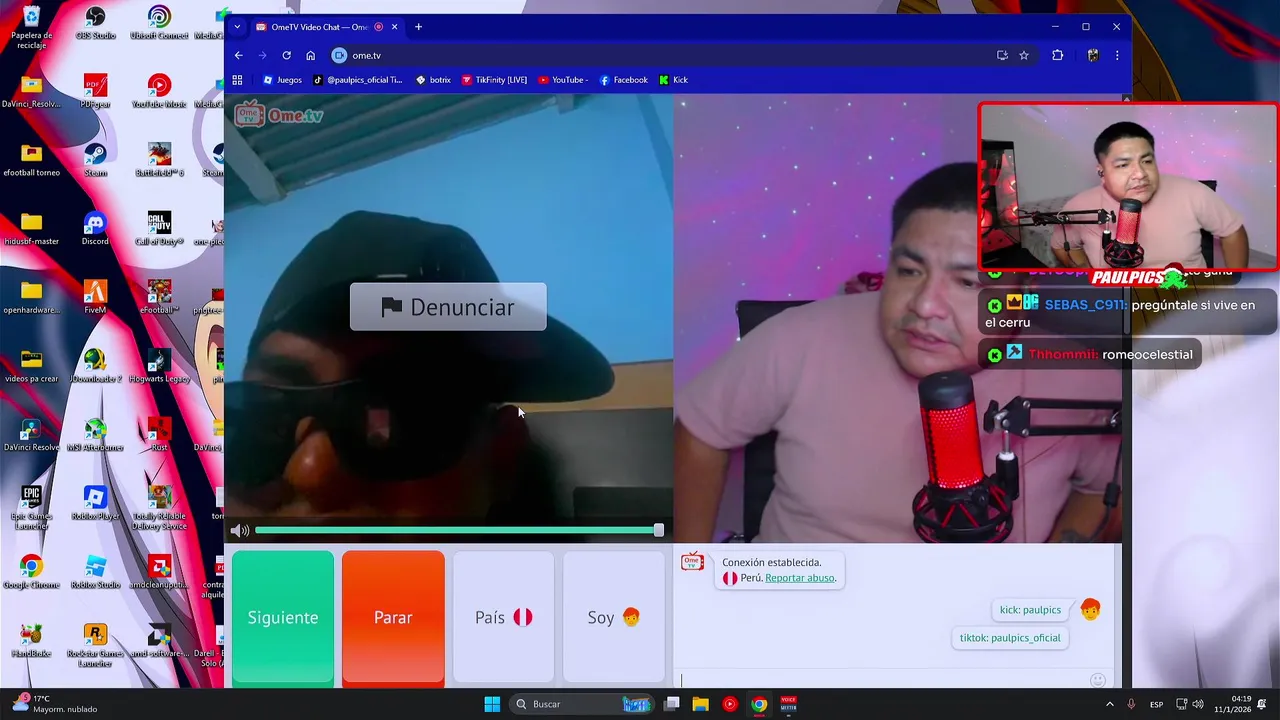Open the MSI Afterburner desktop shortcut
This screenshot has width=1280, height=720.
click(x=95, y=435)
